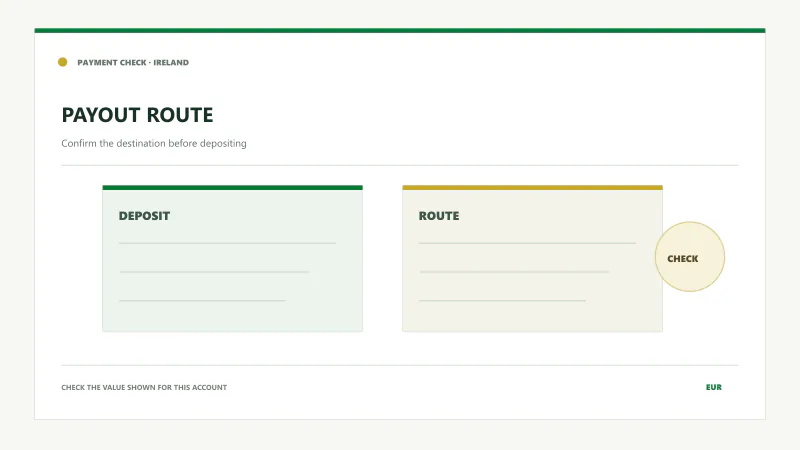
Task: Click the PAYOUT ROUTE heading
Action: (x=137, y=115)
